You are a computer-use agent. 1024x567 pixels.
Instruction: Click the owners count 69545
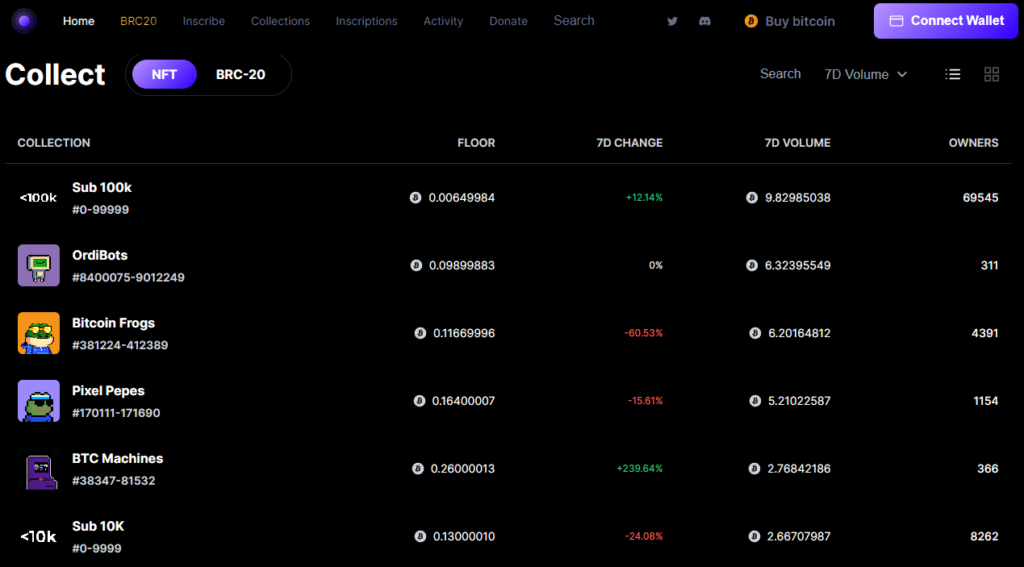pyautogui.click(x=980, y=197)
